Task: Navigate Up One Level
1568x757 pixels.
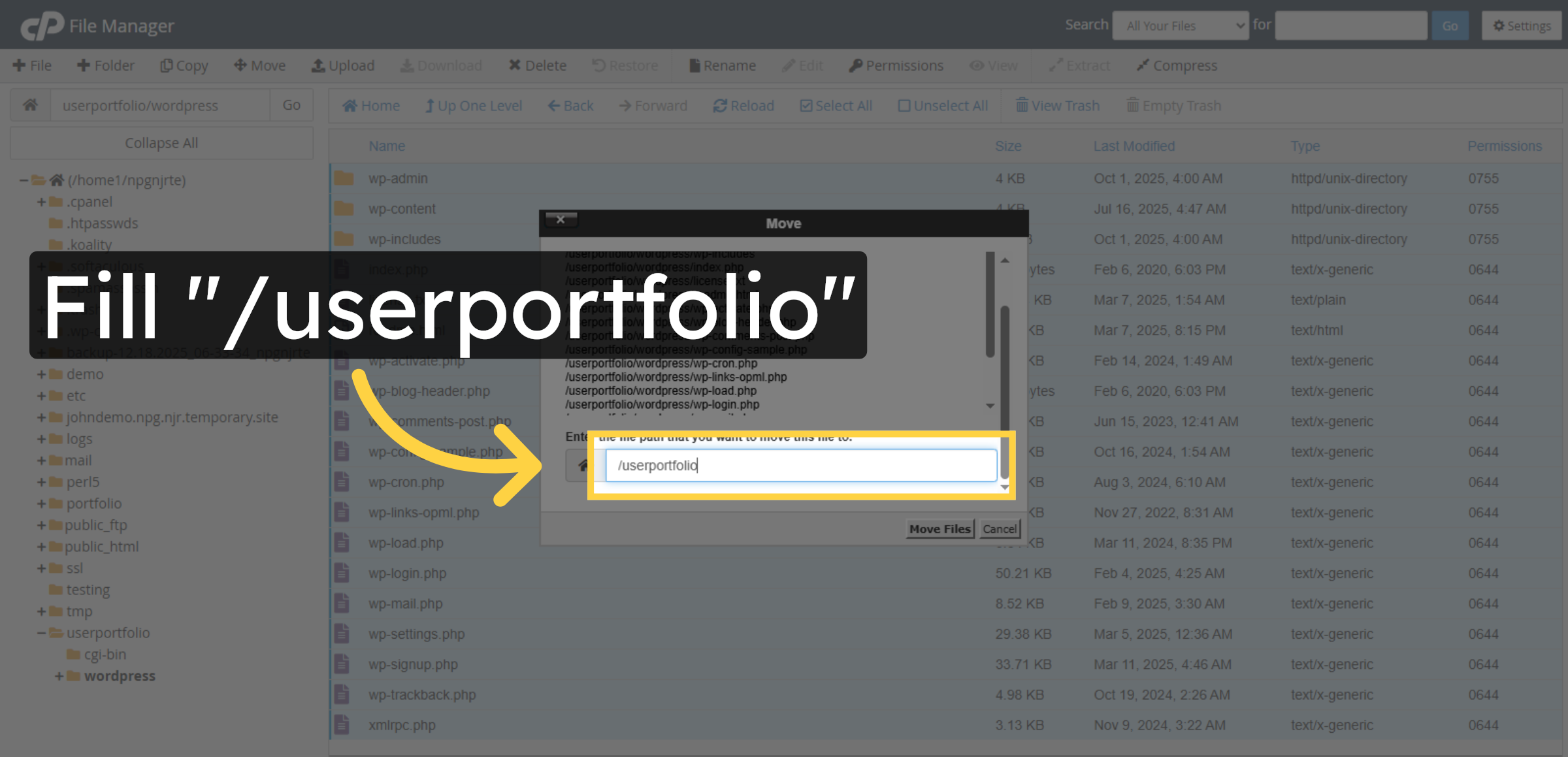Action: (x=474, y=105)
